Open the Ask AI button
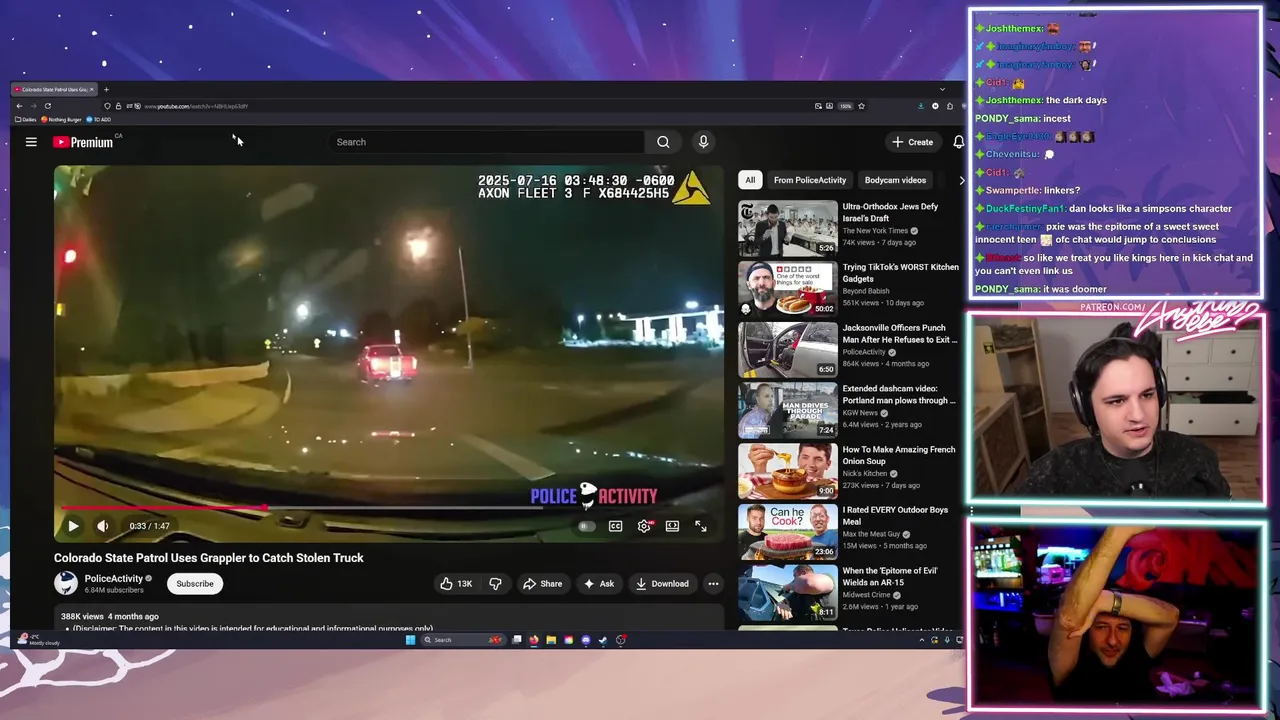This screenshot has width=1280, height=720. tap(599, 584)
